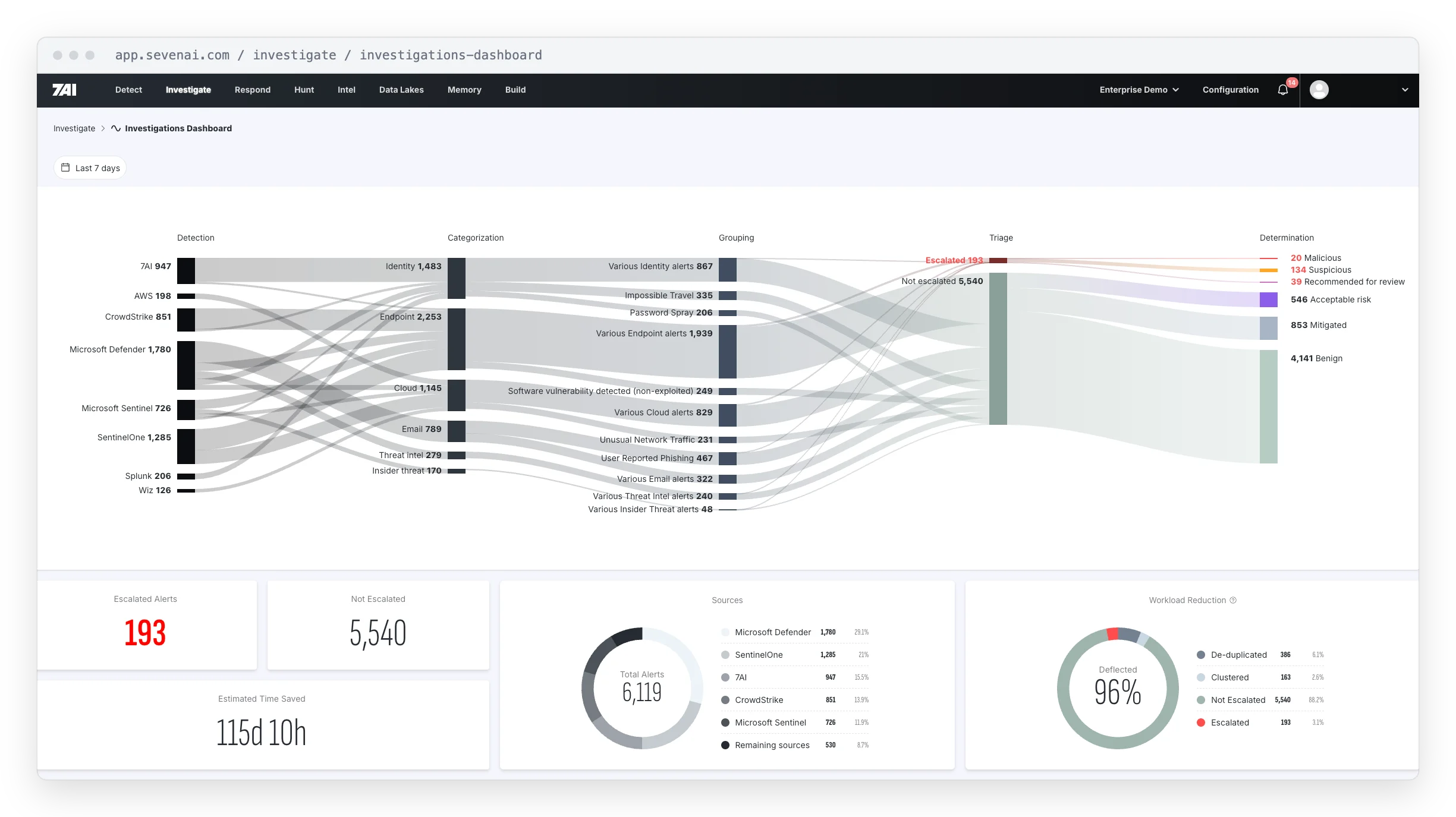
Task: Select Remaining sources legend entry
Action: click(795, 745)
